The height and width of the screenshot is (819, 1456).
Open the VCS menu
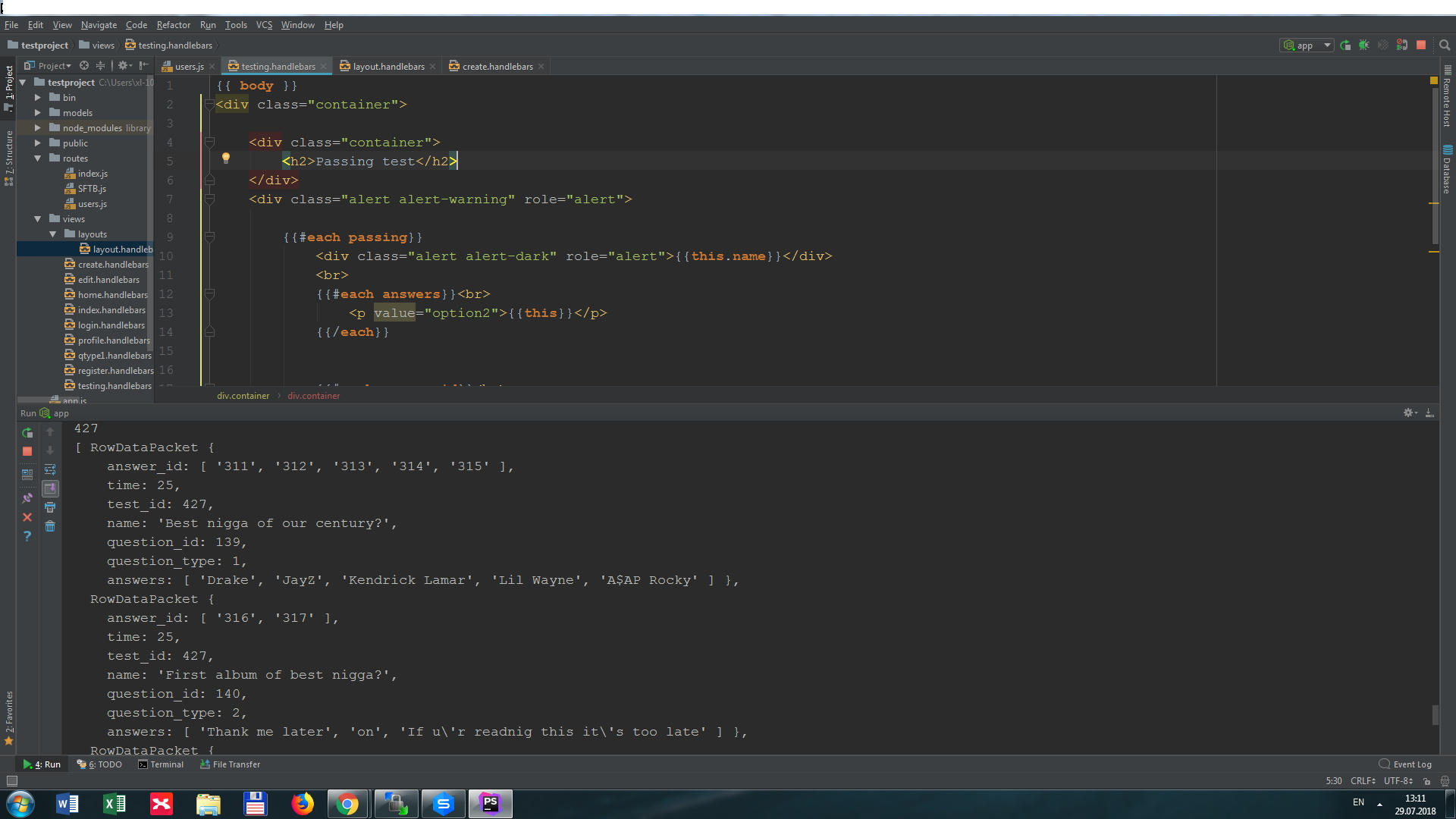tap(264, 25)
